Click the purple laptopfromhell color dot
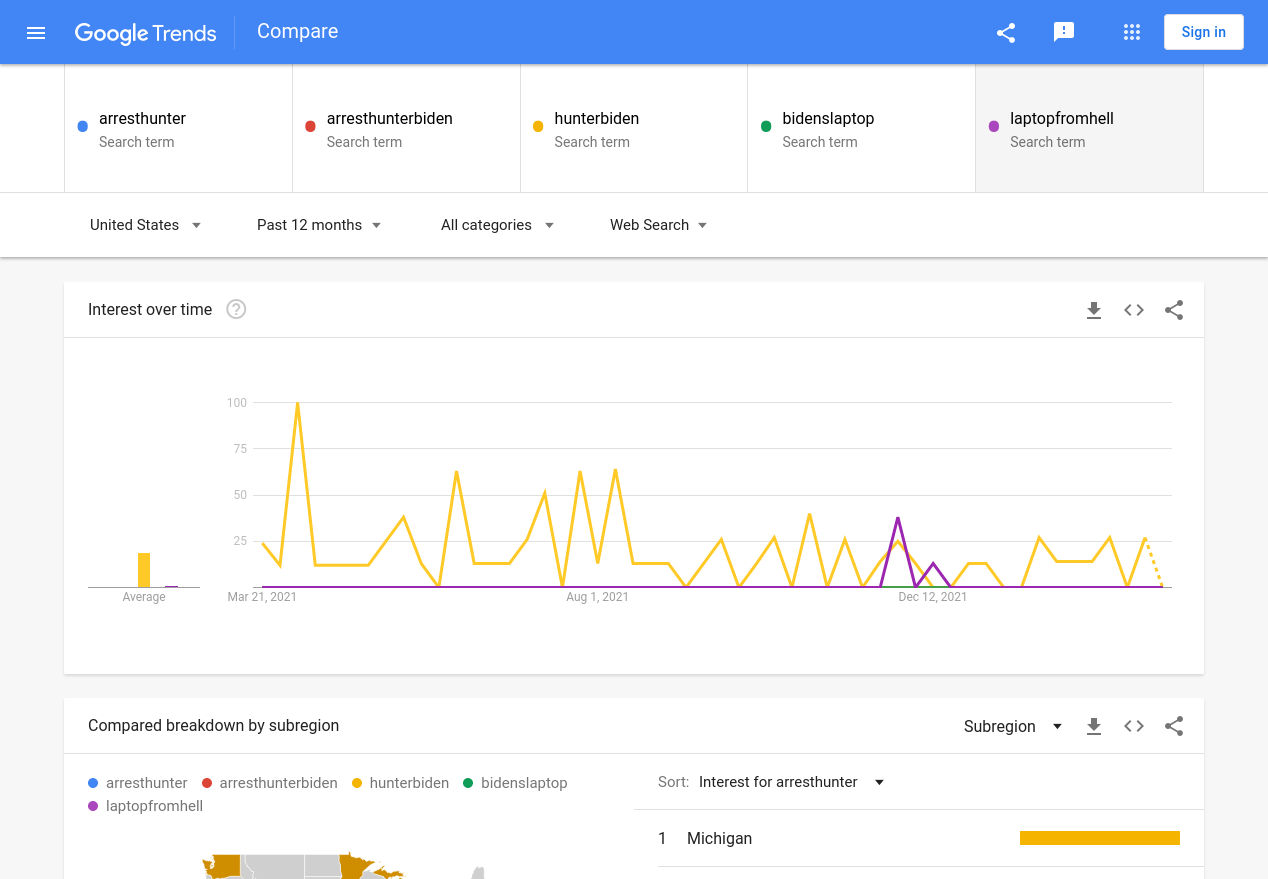Image resolution: width=1268 pixels, height=879 pixels. click(x=994, y=126)
